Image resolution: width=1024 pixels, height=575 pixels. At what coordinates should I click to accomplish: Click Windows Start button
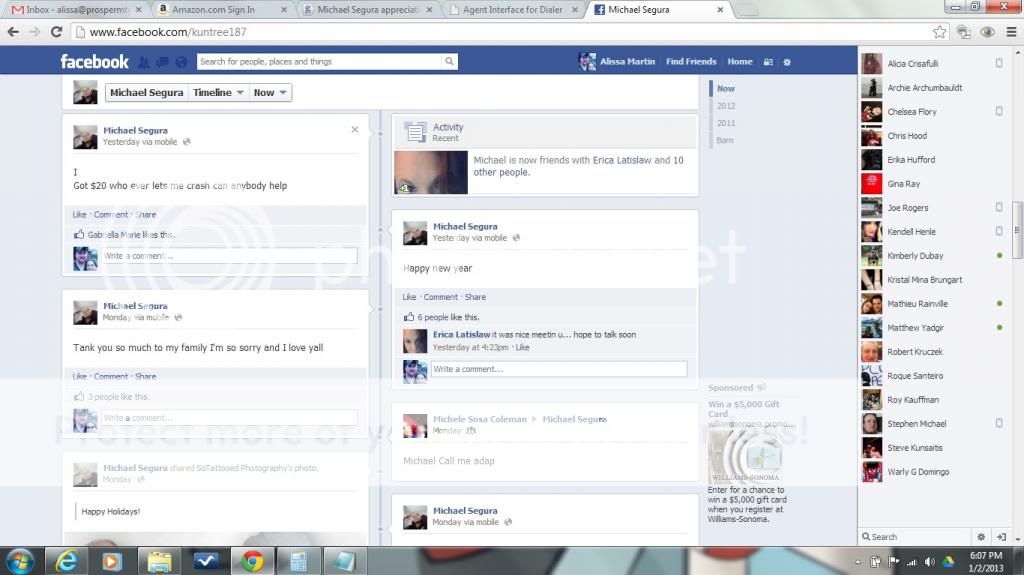(x=19, y=561)
